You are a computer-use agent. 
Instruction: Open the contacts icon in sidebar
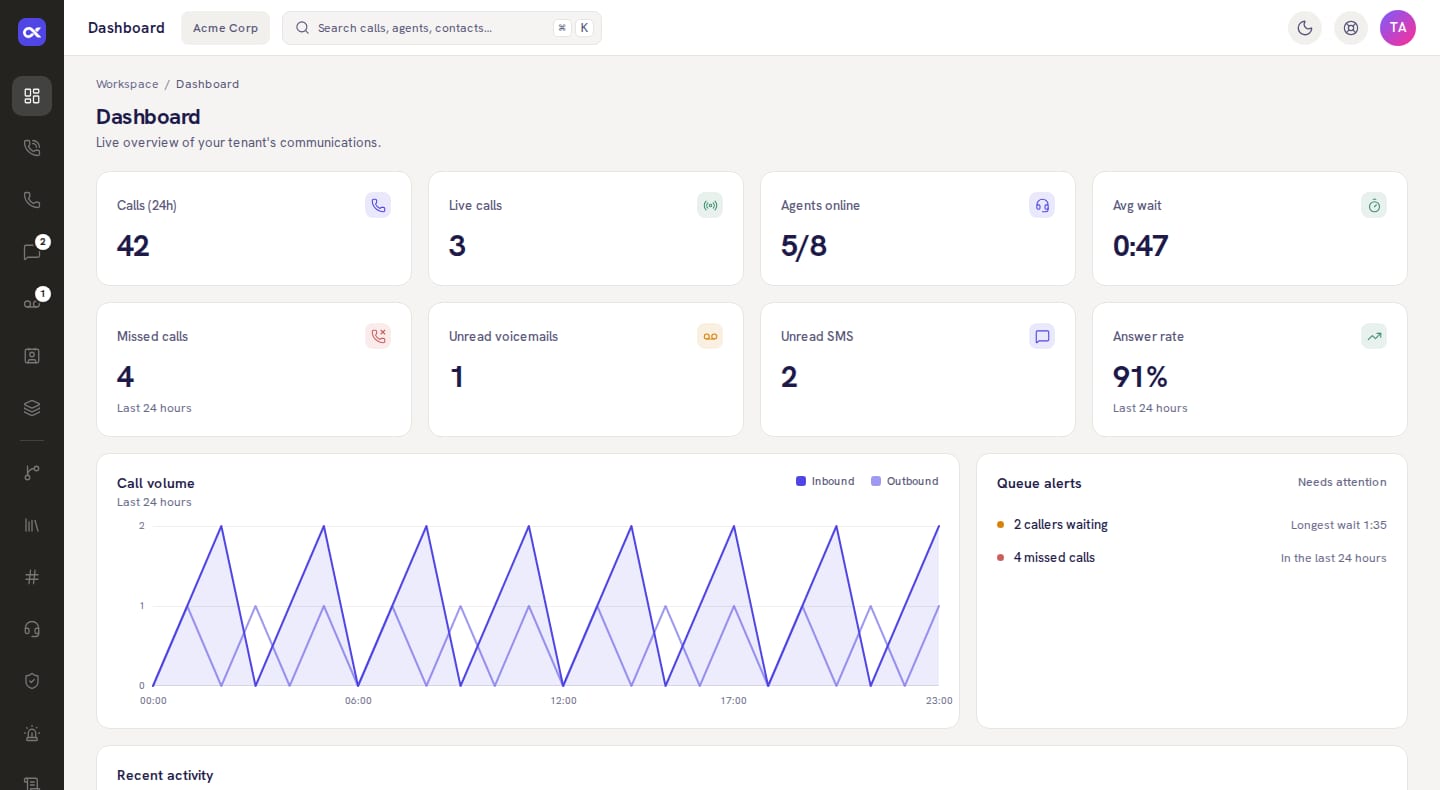pos(32,356)
